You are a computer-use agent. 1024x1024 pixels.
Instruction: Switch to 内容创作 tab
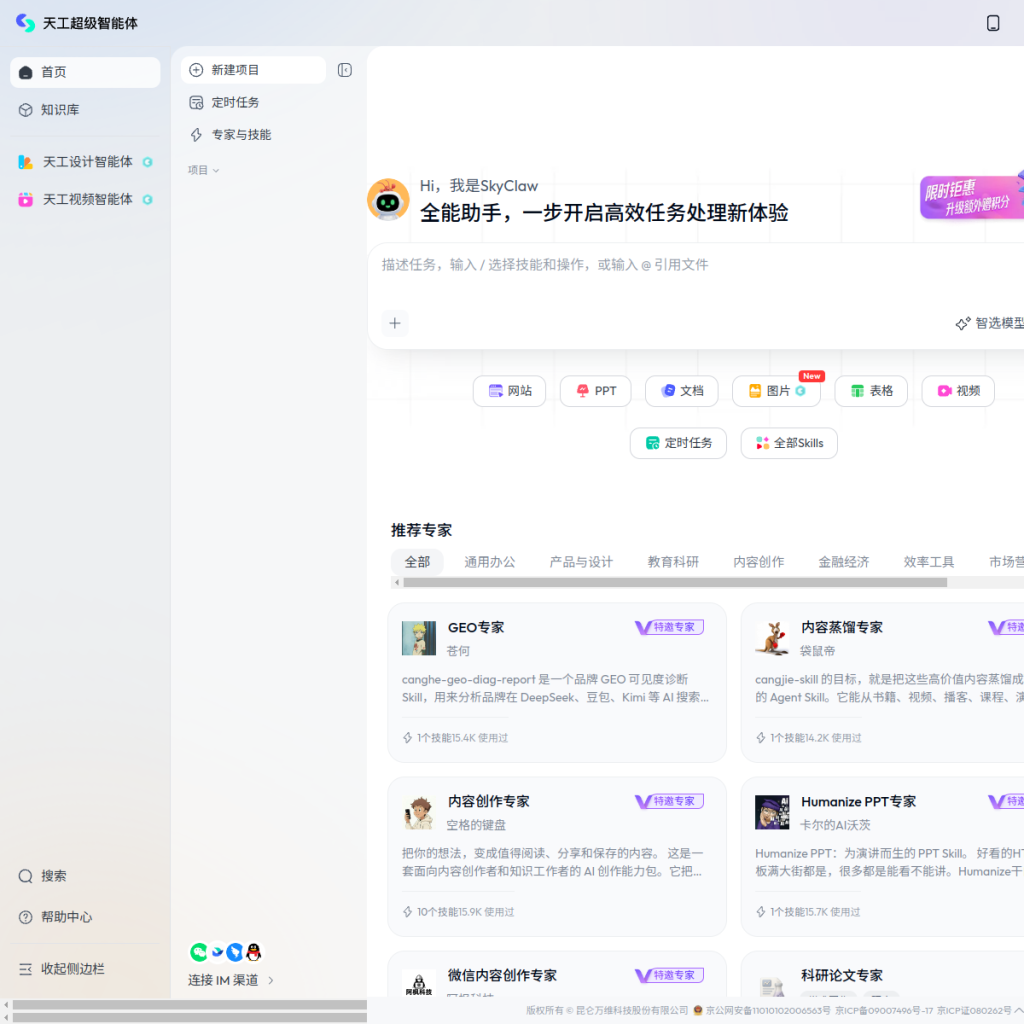click(758, 562)
